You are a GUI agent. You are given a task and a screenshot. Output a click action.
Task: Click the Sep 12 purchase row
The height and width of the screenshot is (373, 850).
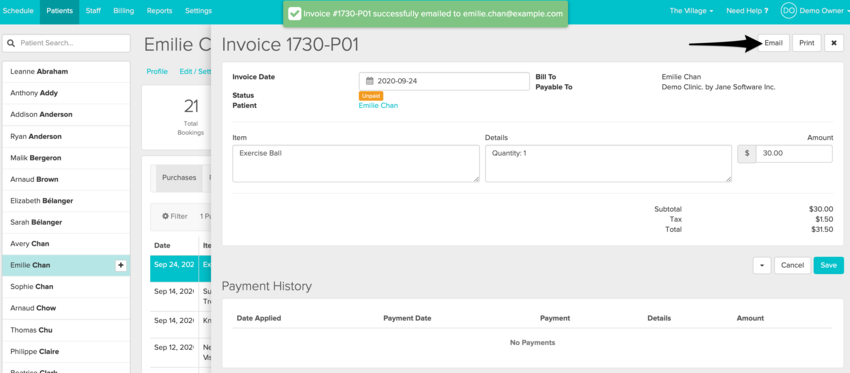(181, 351)
